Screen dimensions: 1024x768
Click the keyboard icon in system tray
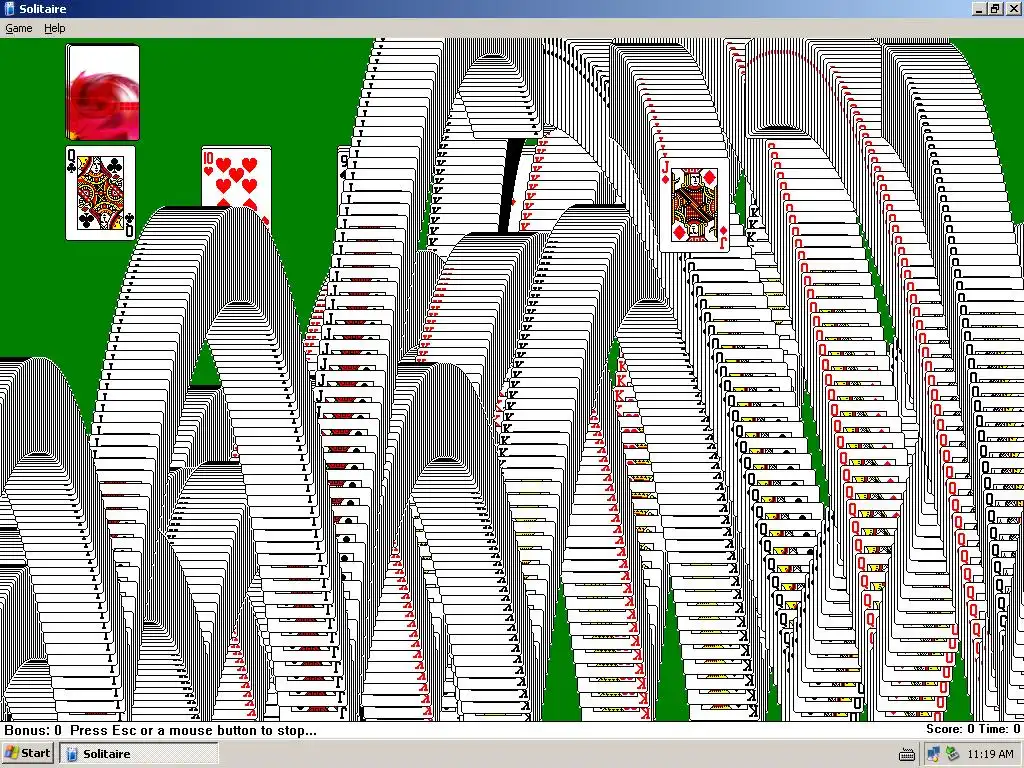[906, 755]
